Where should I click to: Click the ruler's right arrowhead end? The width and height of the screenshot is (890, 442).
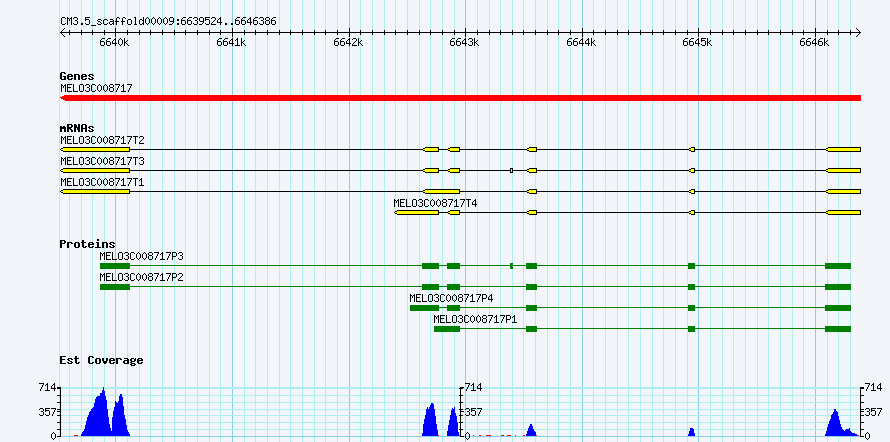(858, 32)
